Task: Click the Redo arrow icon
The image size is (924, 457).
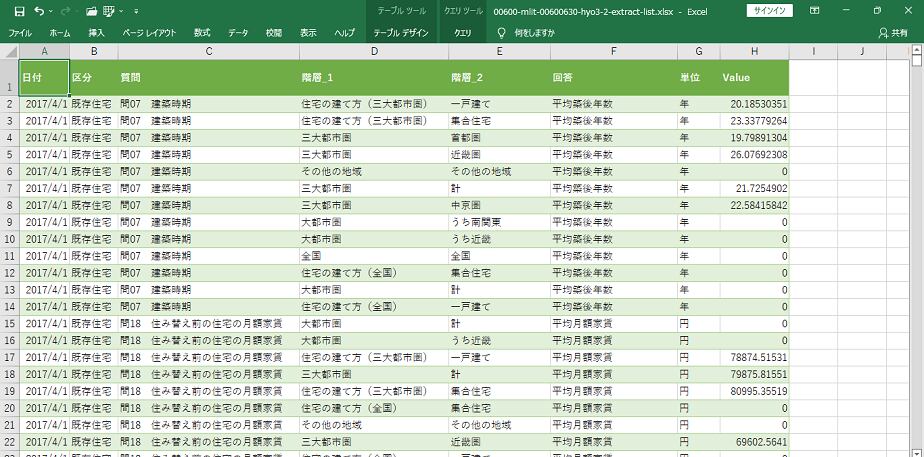Action: tap(65, 11)
